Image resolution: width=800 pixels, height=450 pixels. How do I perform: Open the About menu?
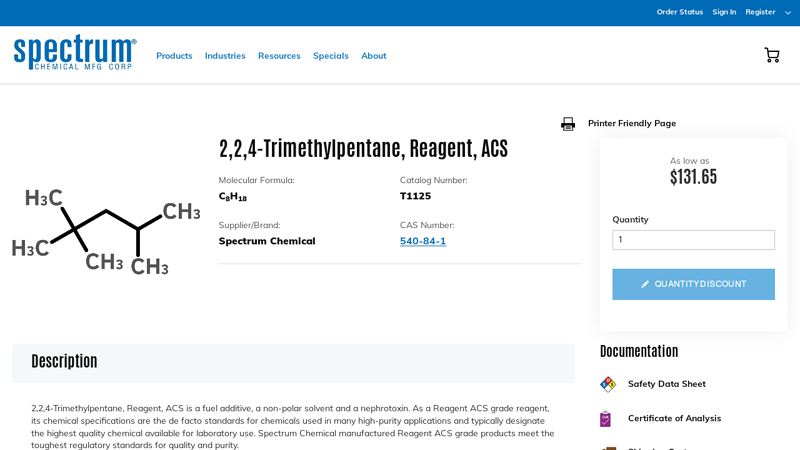click(373, 56)
